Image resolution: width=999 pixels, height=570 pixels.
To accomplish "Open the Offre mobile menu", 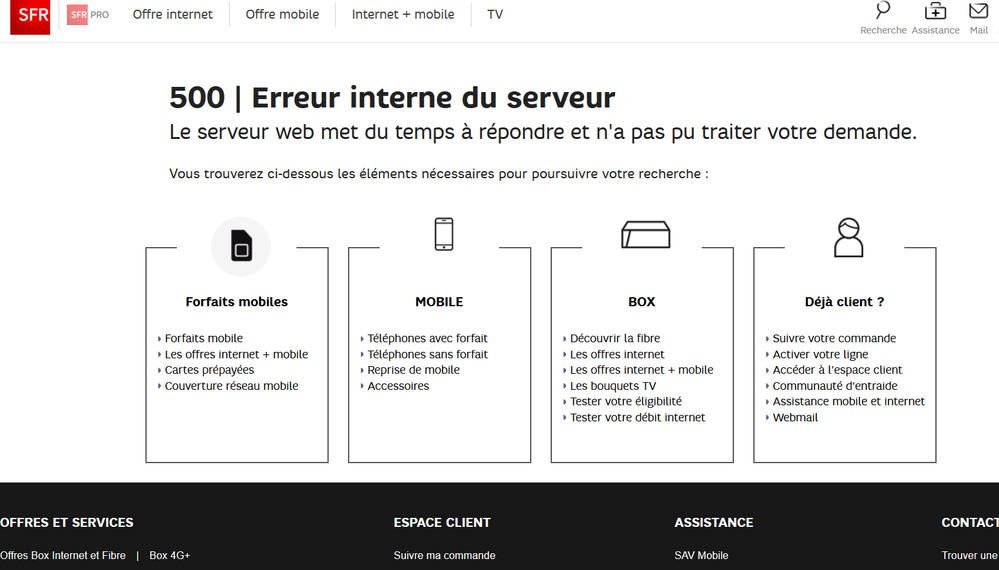I will click(x=282, y=15).
